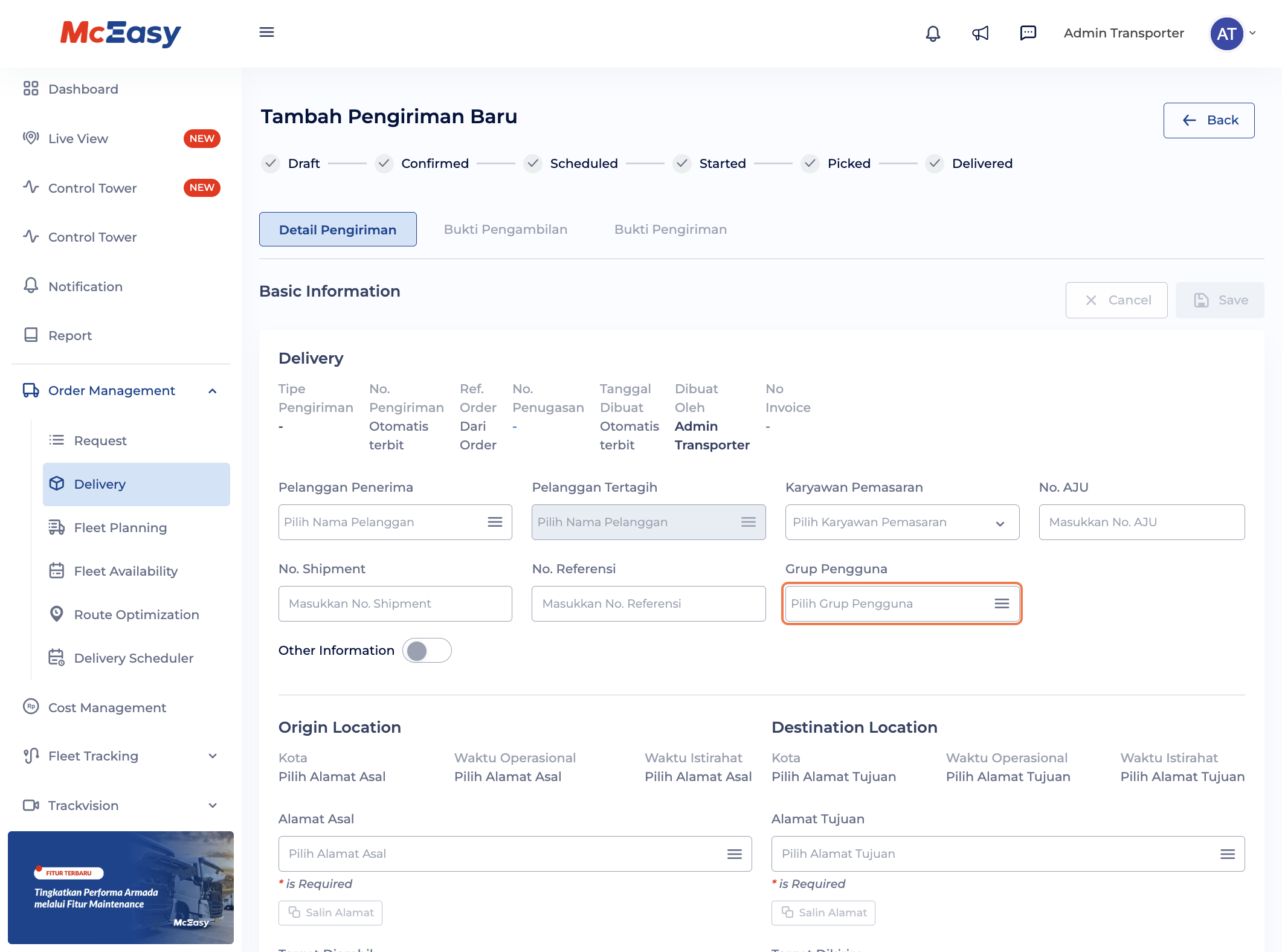
Task: Open the Maintenance feature promo banner
Action: [121, 887]
